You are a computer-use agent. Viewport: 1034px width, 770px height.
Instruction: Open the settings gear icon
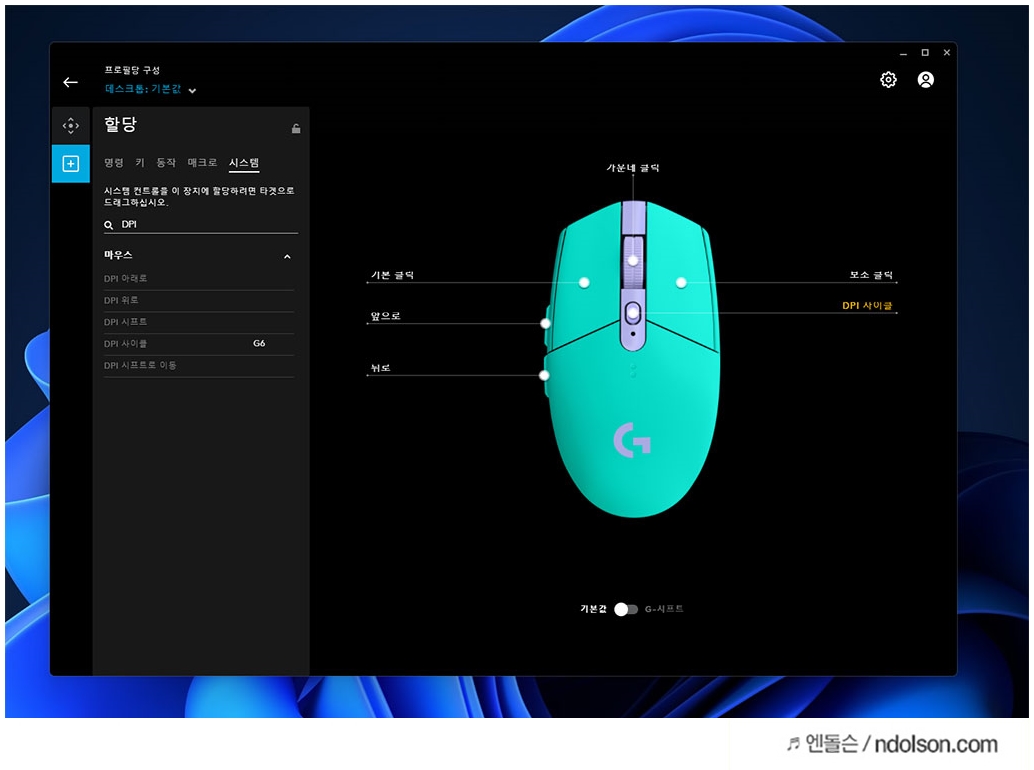pyautogui.click(x=888, y=80)
